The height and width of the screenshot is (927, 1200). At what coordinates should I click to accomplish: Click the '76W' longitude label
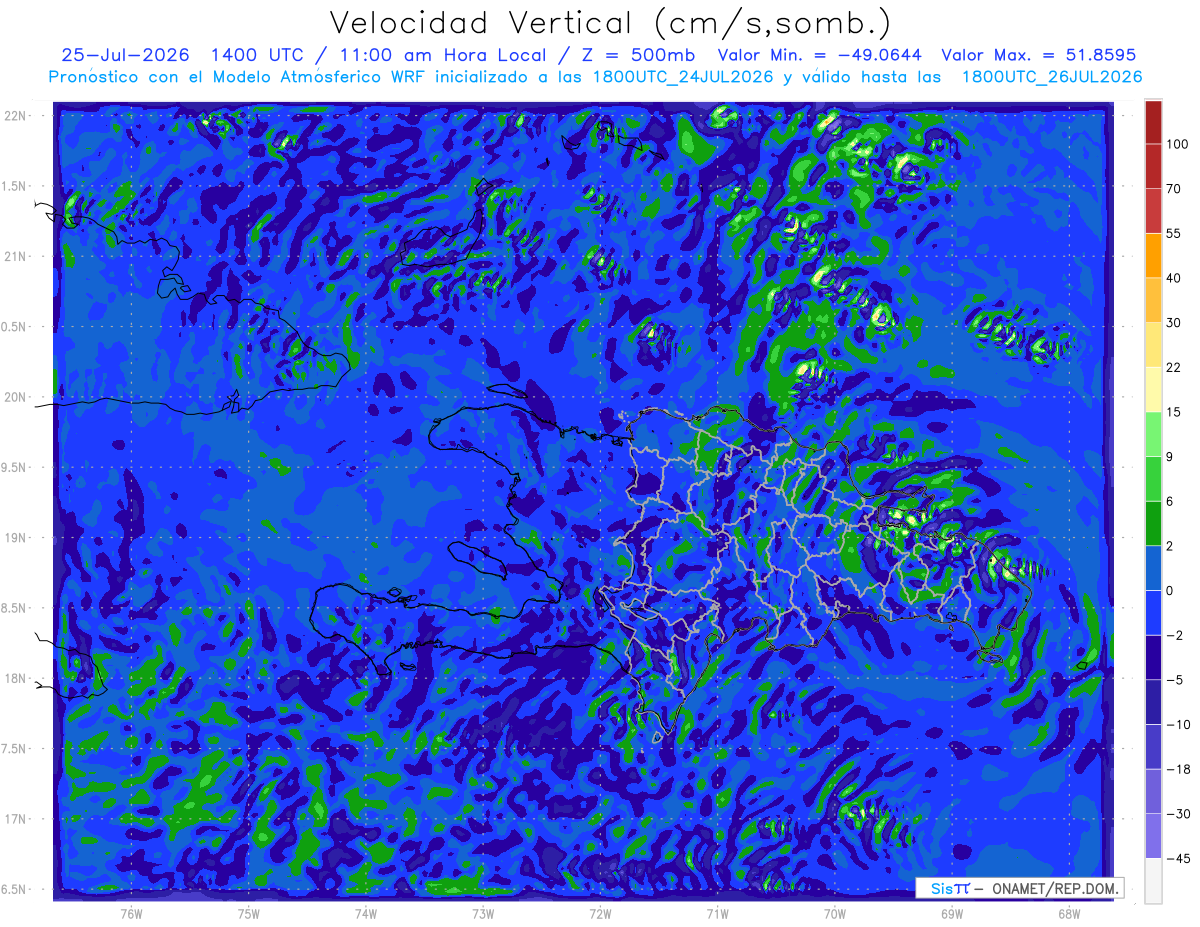(131, 913)
